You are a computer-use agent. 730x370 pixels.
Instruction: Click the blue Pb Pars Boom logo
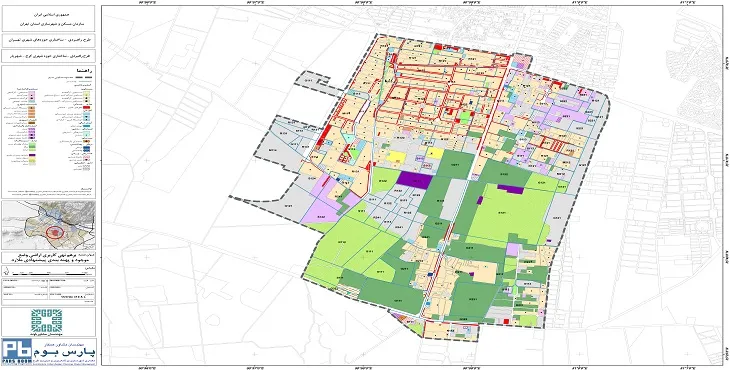pos(17,351)
